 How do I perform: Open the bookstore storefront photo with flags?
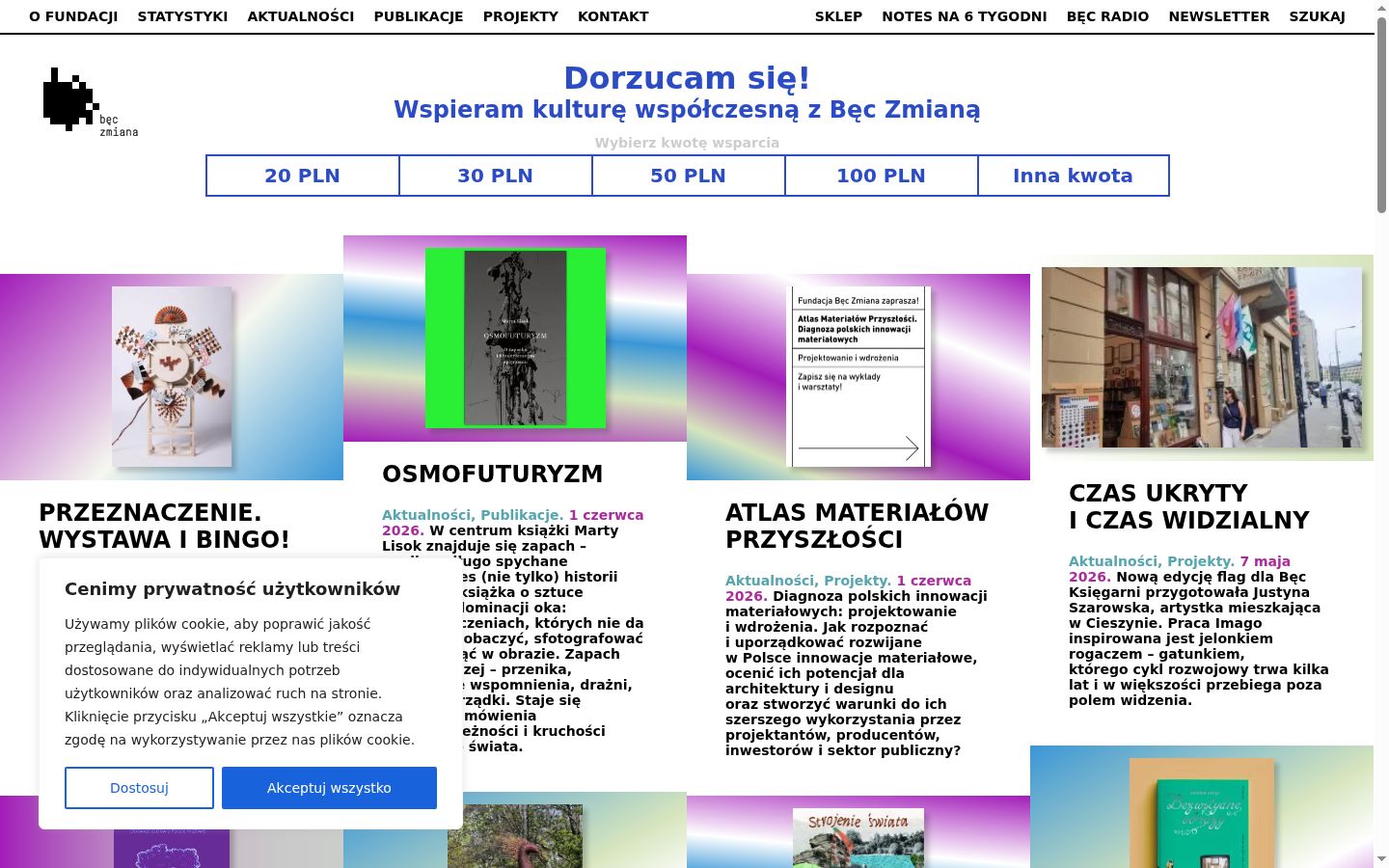click(1202, 357)
